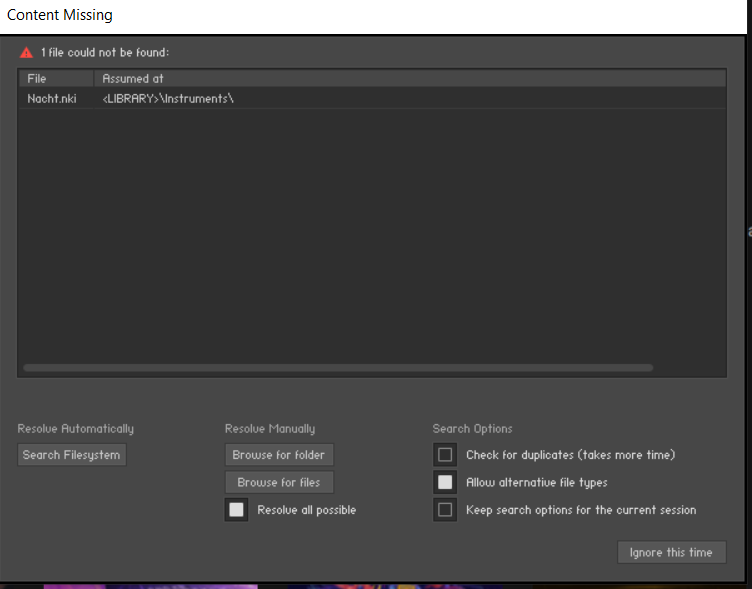
Task: Select the Nacht.nki file entry
Action: (52, 98)
